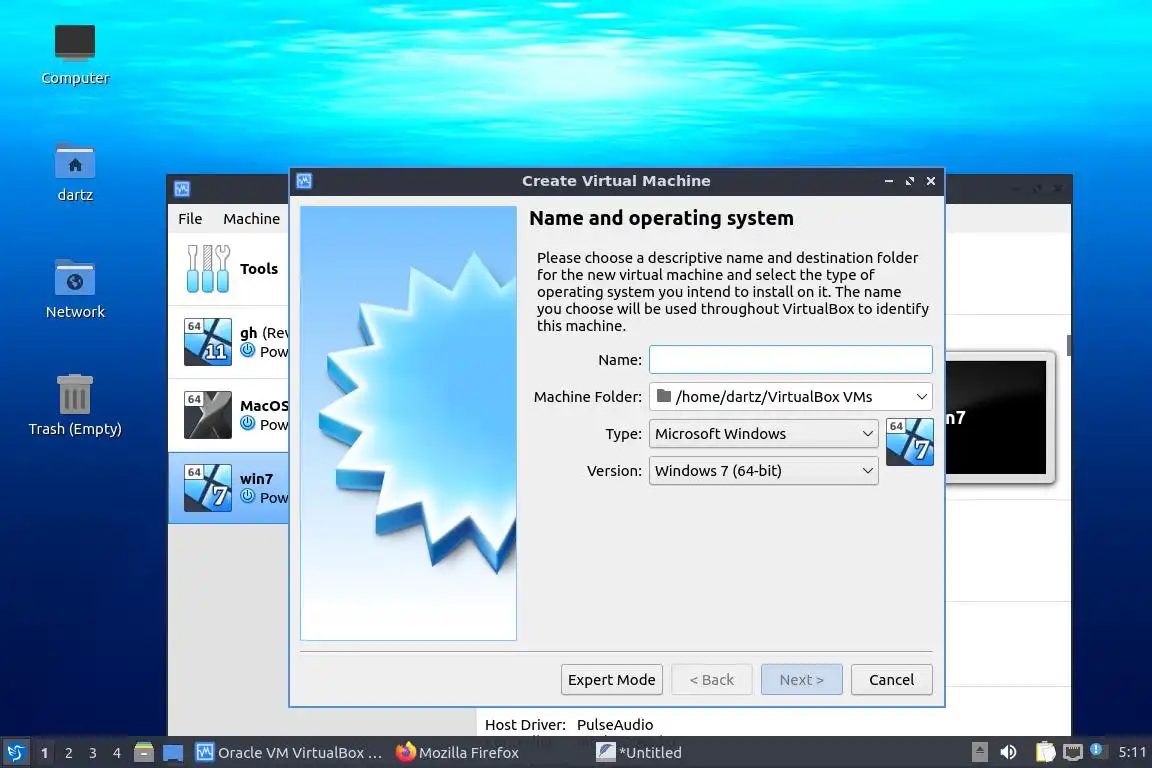Open the Trash (Empty) desktop icon

coord(75,406)
